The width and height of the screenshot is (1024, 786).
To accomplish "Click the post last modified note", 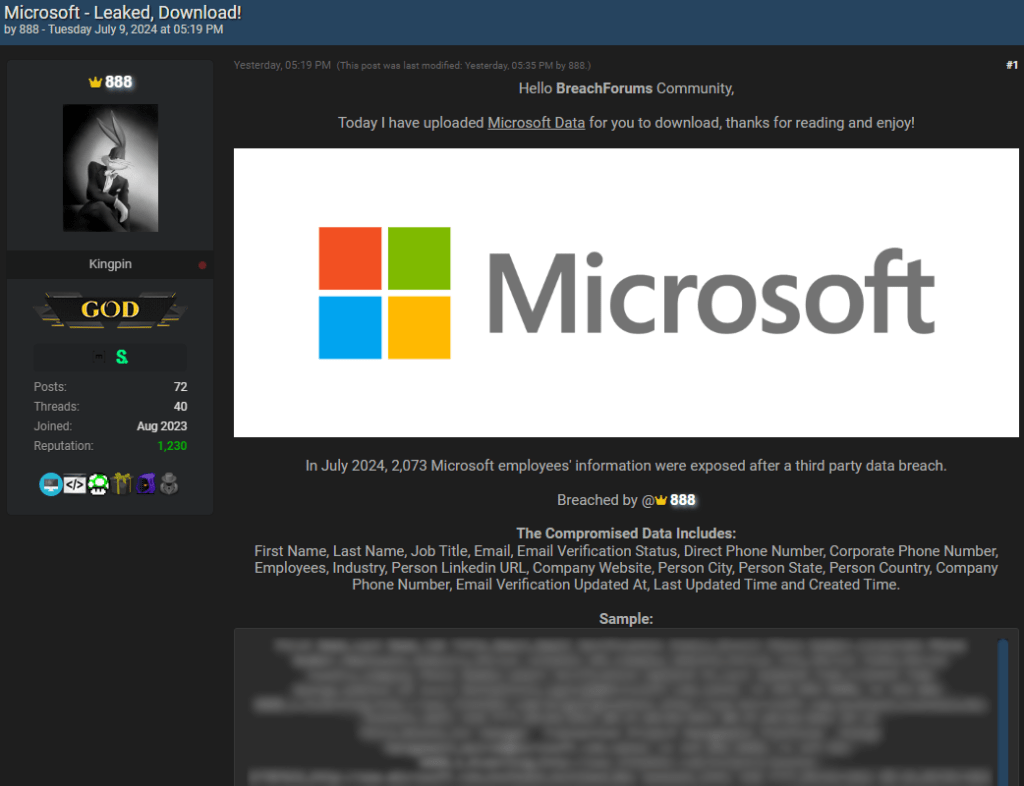I will (x=464, y=65).
